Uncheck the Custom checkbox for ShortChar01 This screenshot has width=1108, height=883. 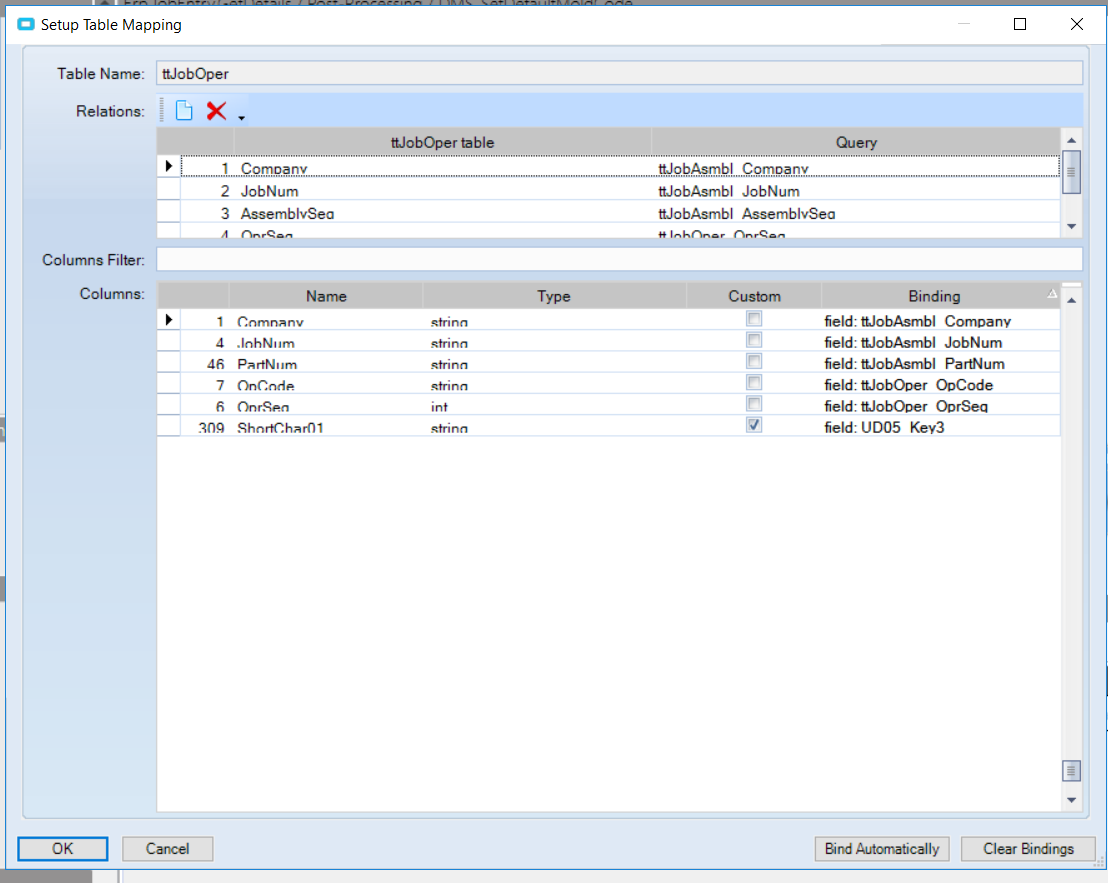754,424
